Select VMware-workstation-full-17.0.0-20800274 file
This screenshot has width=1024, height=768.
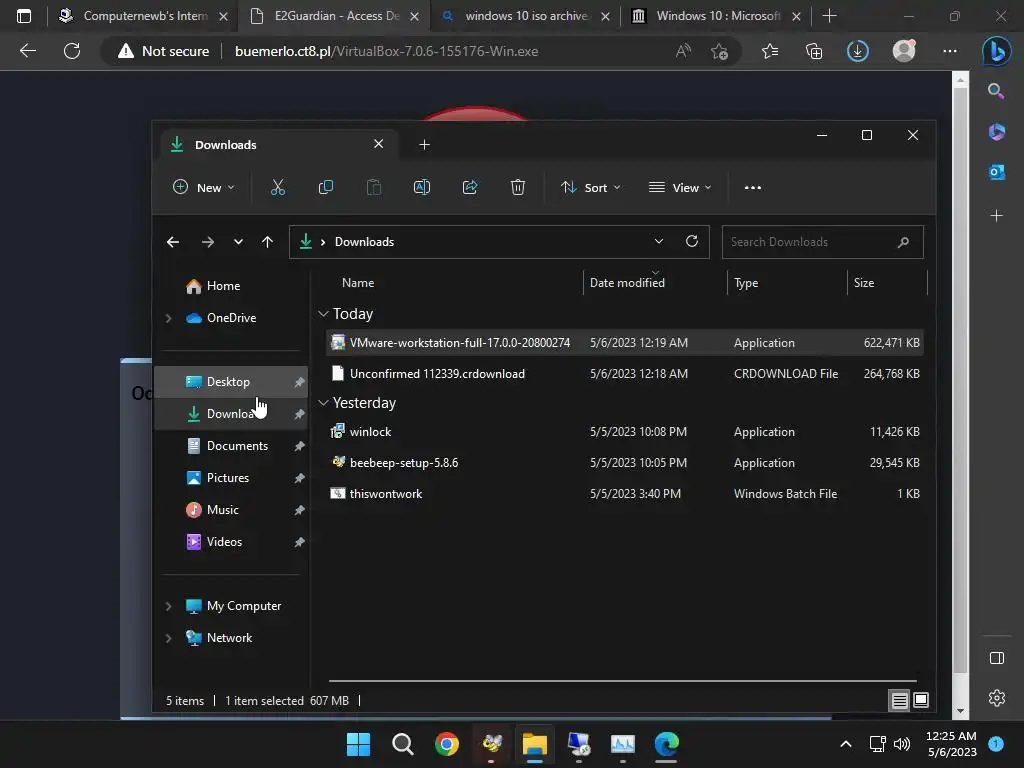pyautogui.click(x=624, y=343)
